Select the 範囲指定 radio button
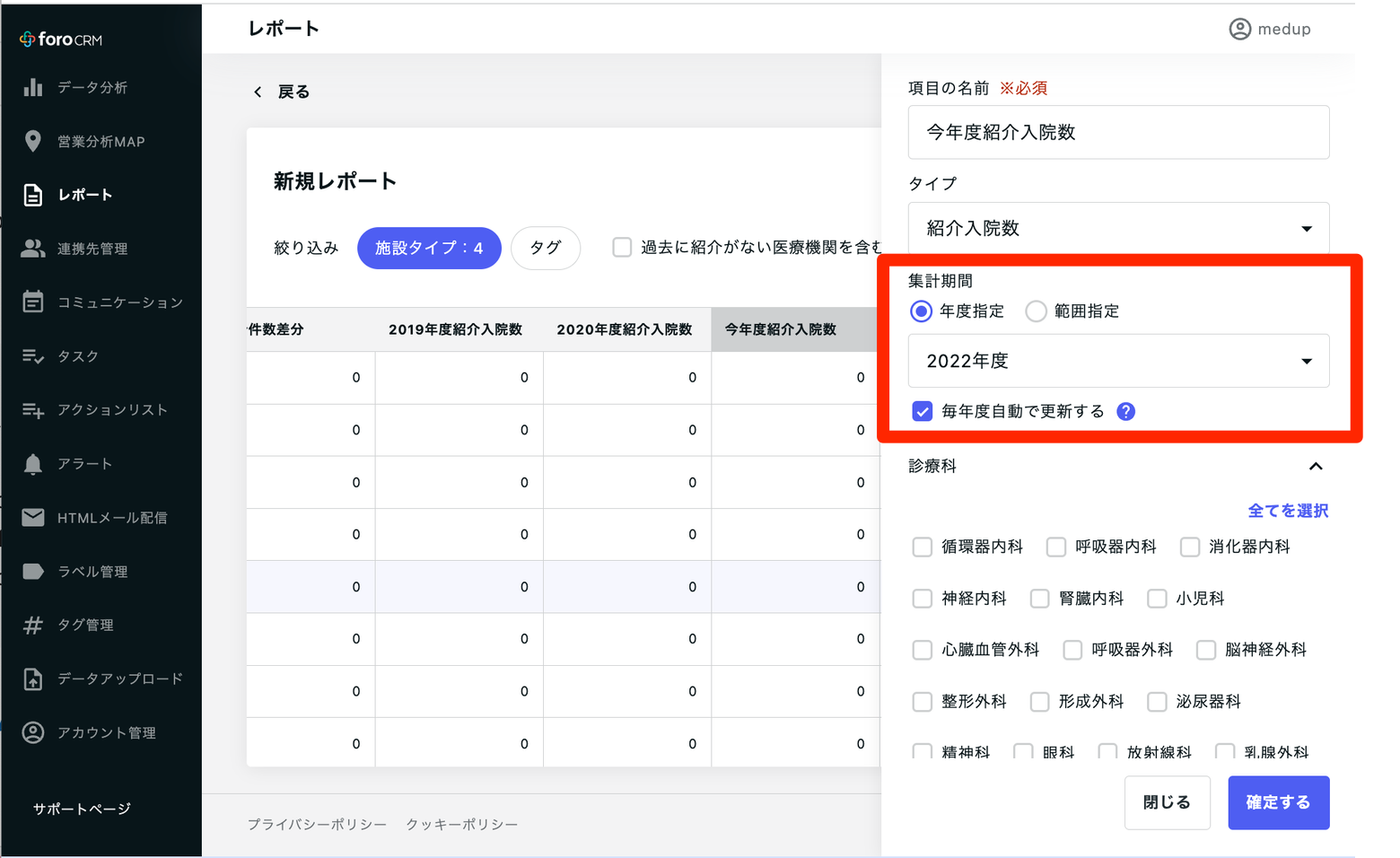Image resolution: width=1400 pixels, height=858 pixels. pyautogui.click(x=1036, y=311)
